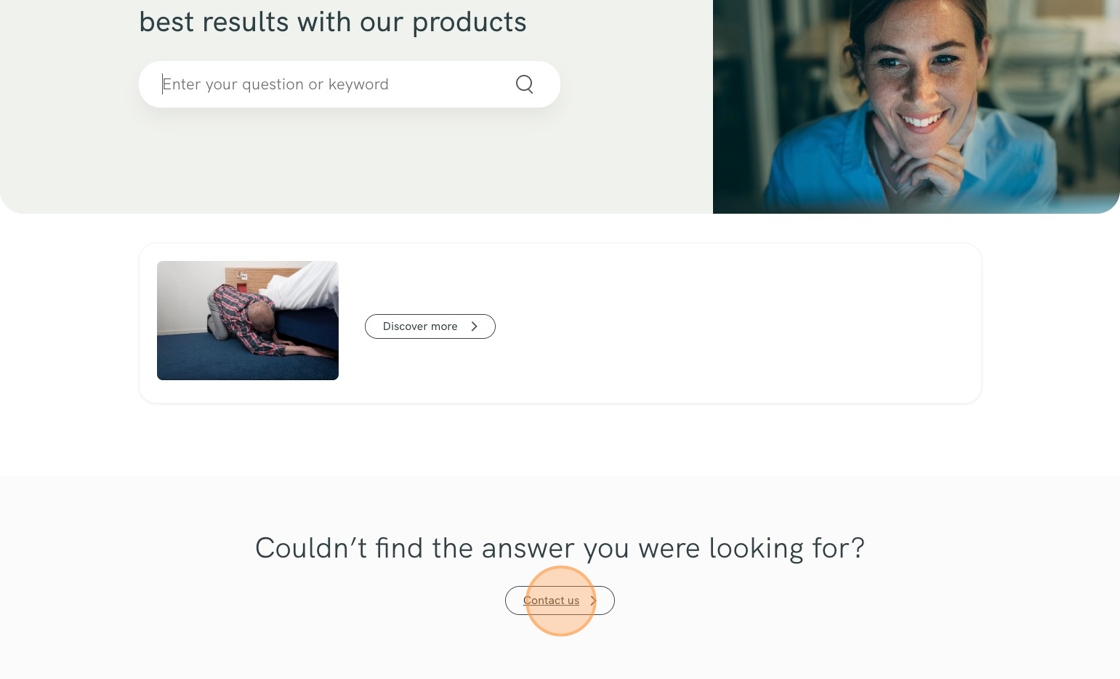
Task: Click the arrow inside Discover more
Action: point(474,327)
